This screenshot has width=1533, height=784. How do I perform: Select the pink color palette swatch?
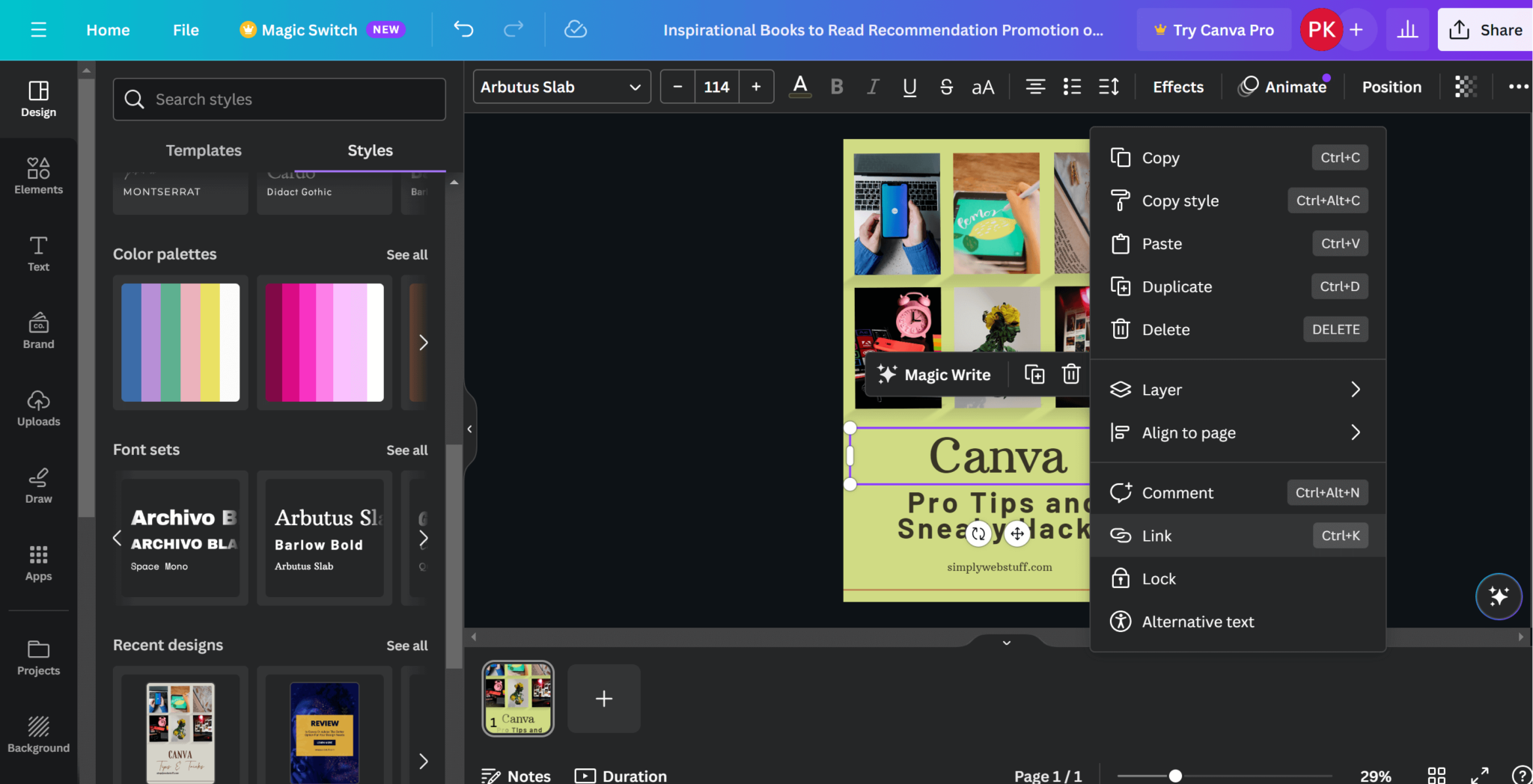pos(323,343)
